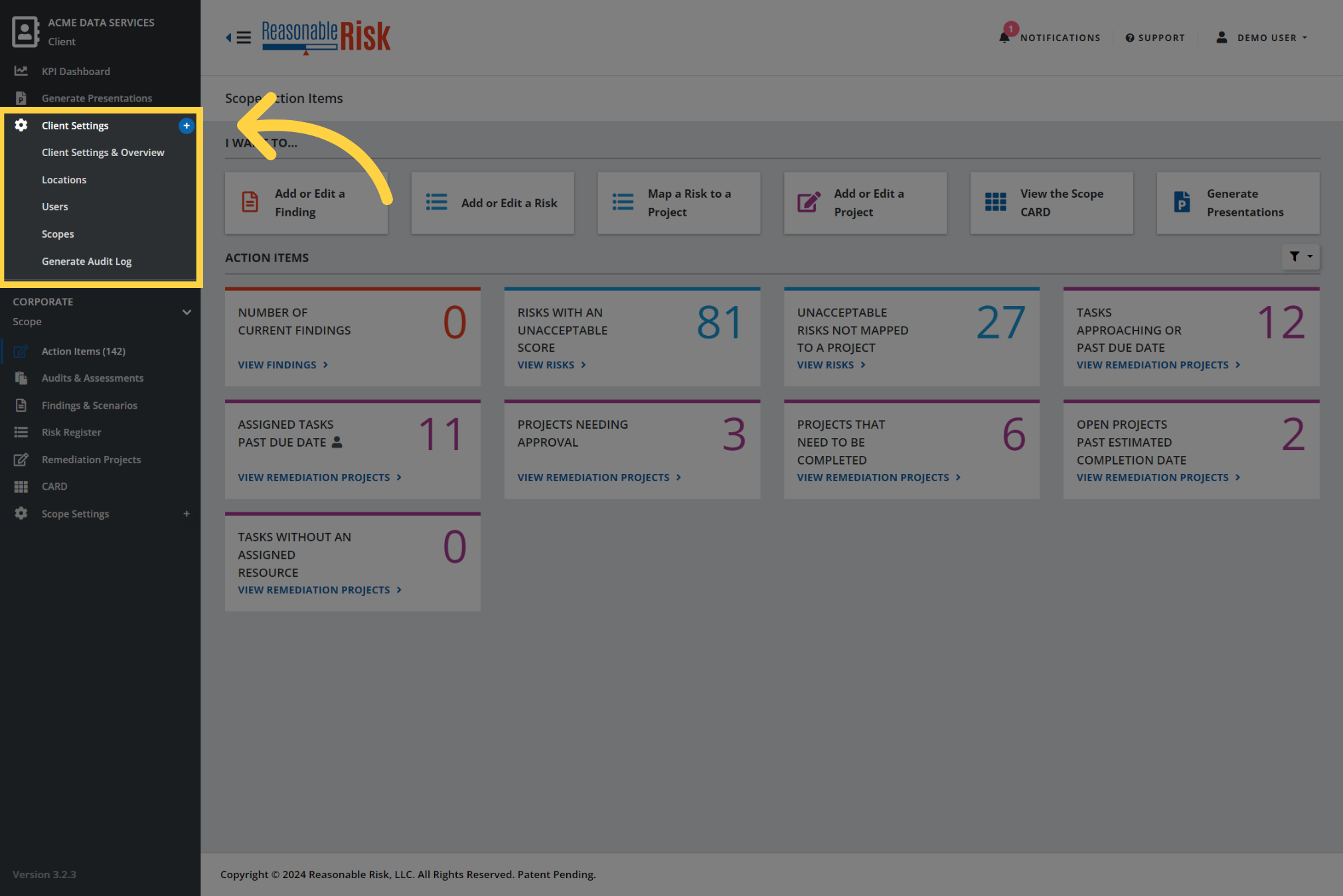View projects that need to be completed
Screen dimensions: 1343x896
(x=879, y=477)
